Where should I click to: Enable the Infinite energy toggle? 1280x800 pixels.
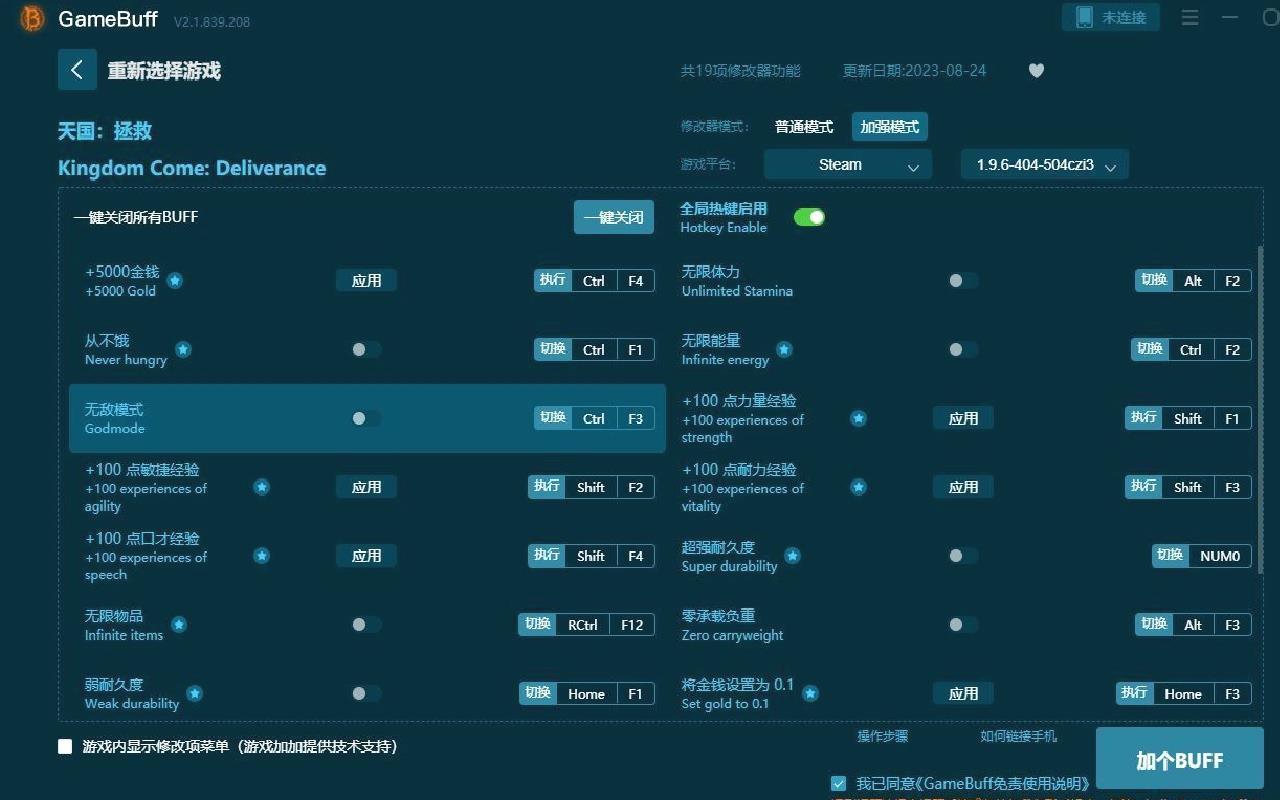pos(963,349)
